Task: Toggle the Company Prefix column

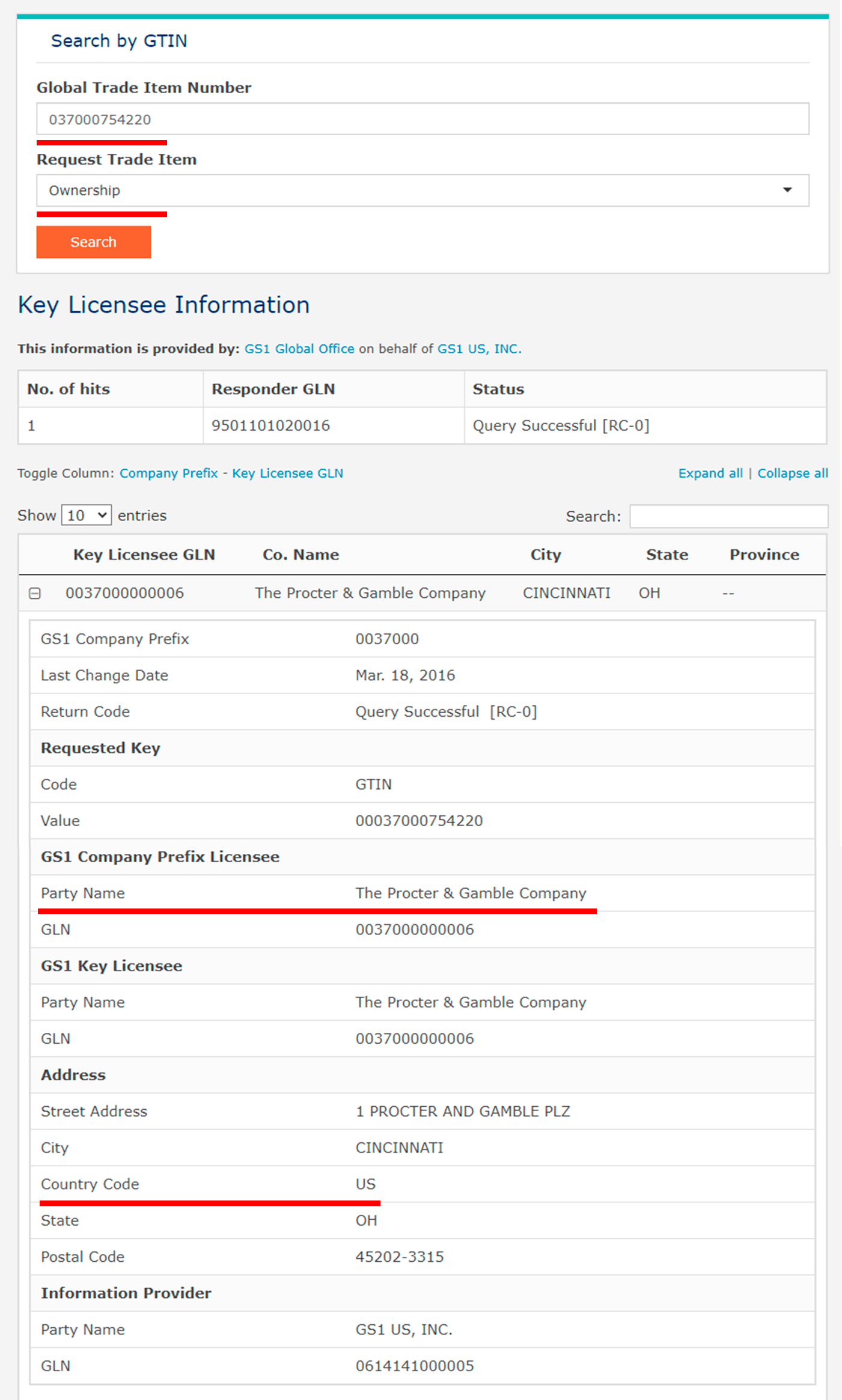Action: tap(168, 473)
